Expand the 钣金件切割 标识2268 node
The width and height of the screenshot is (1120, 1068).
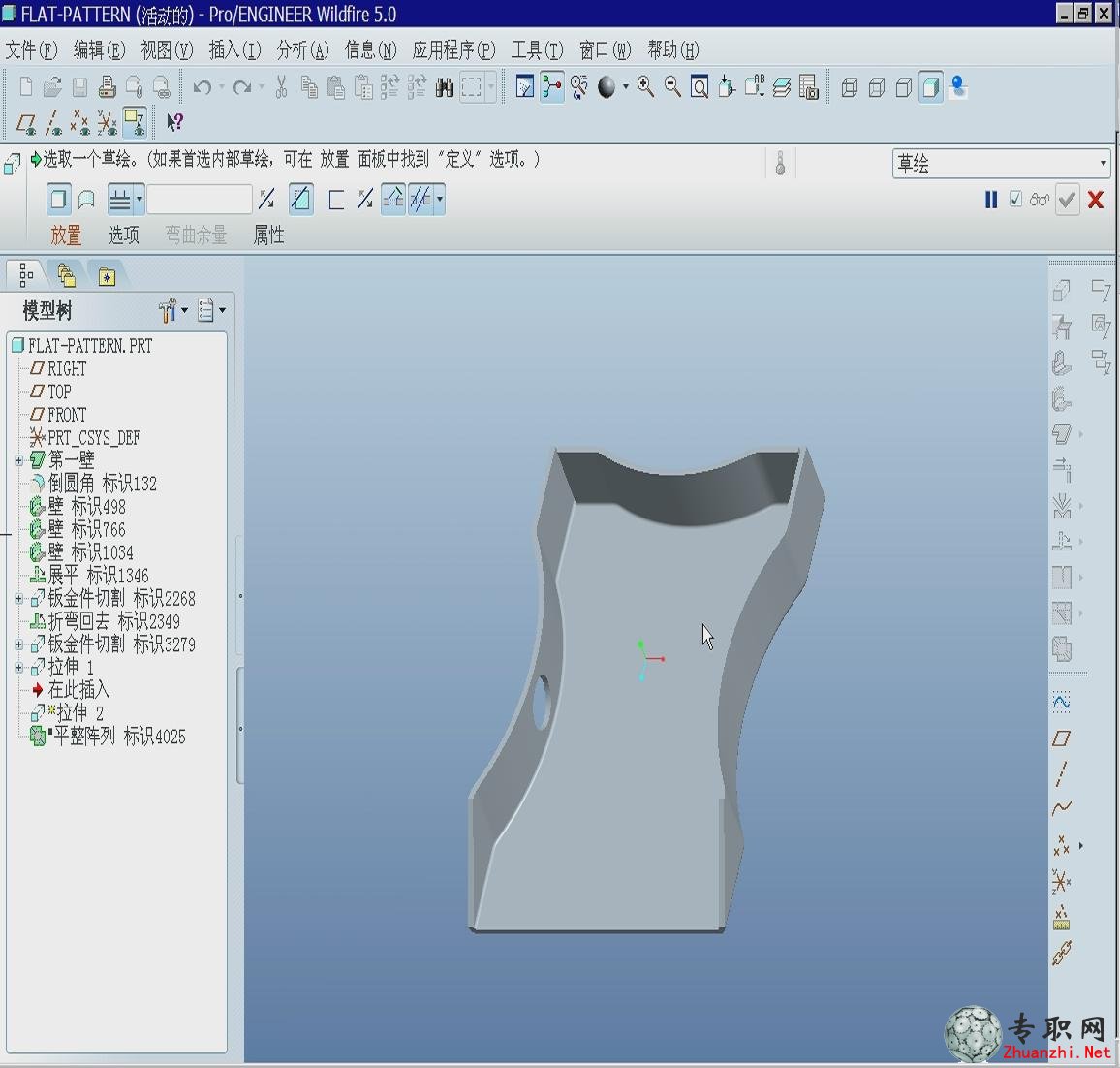(19, 599)
